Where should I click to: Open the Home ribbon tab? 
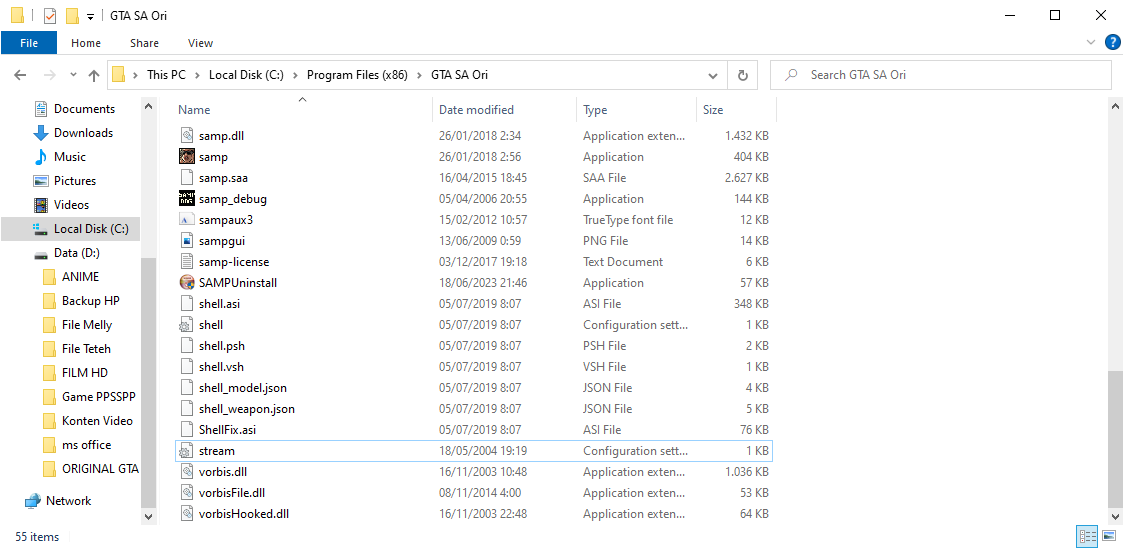tap(86, 43)
